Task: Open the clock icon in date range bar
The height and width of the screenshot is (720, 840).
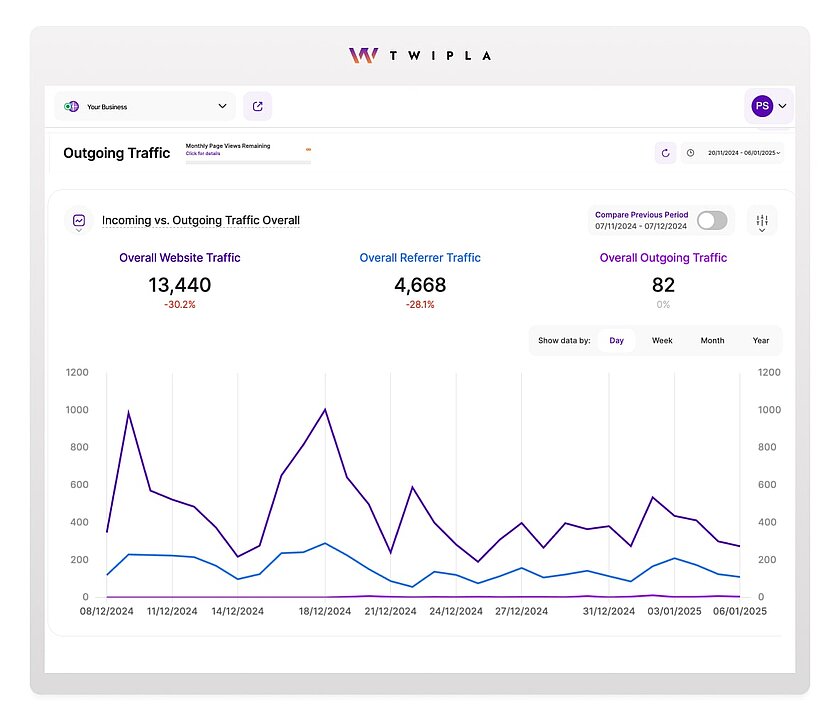Action: pos(691,152)
